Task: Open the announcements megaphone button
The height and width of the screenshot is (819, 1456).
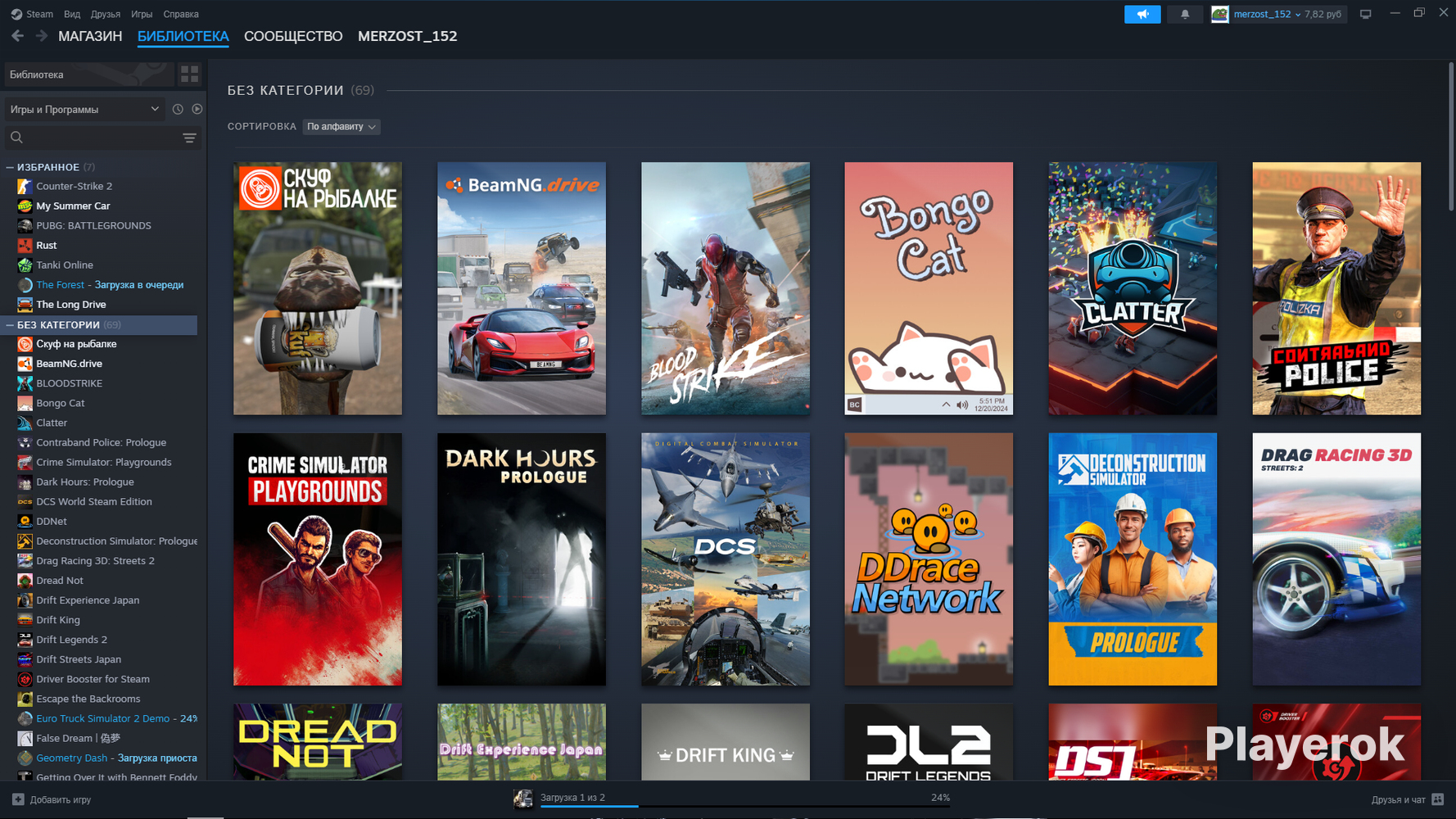Action: click(x=1142, y=14)
